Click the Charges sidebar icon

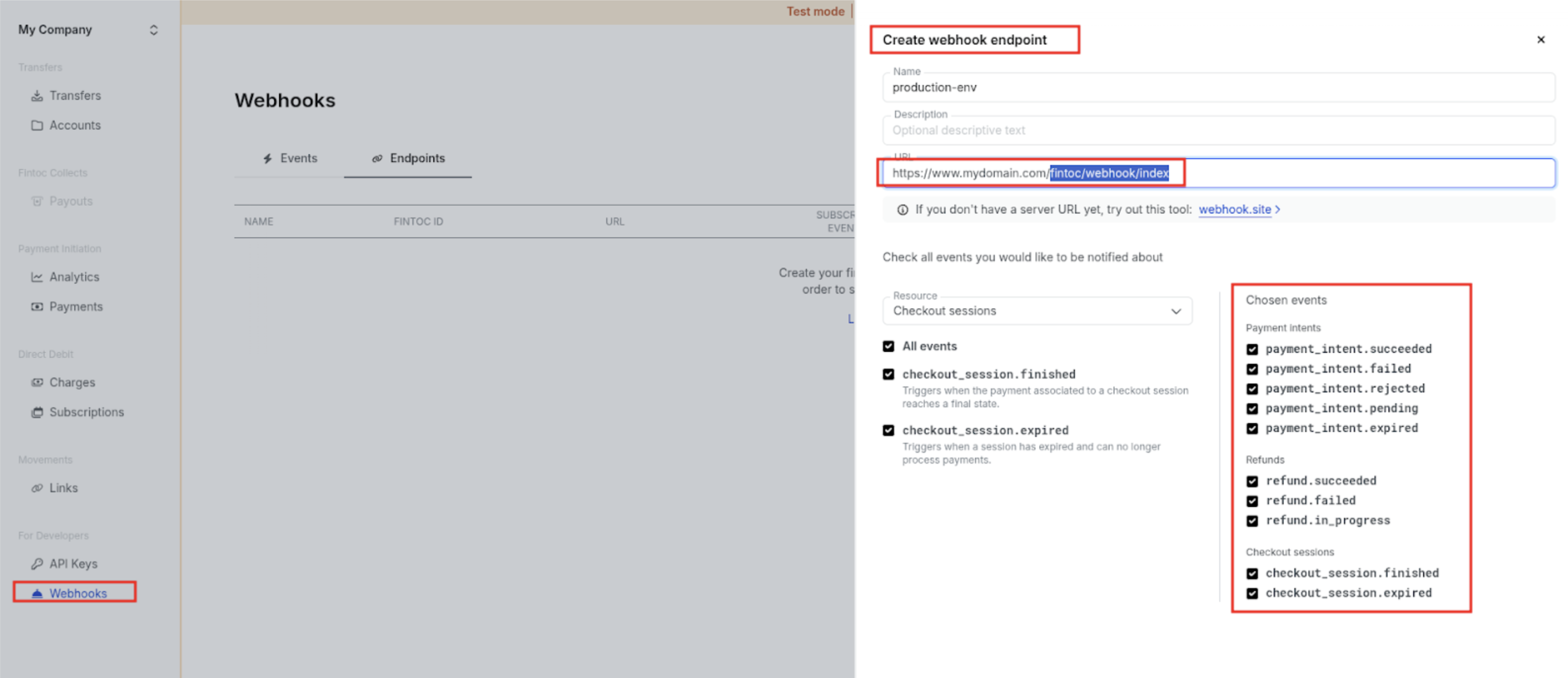[37, 382]
